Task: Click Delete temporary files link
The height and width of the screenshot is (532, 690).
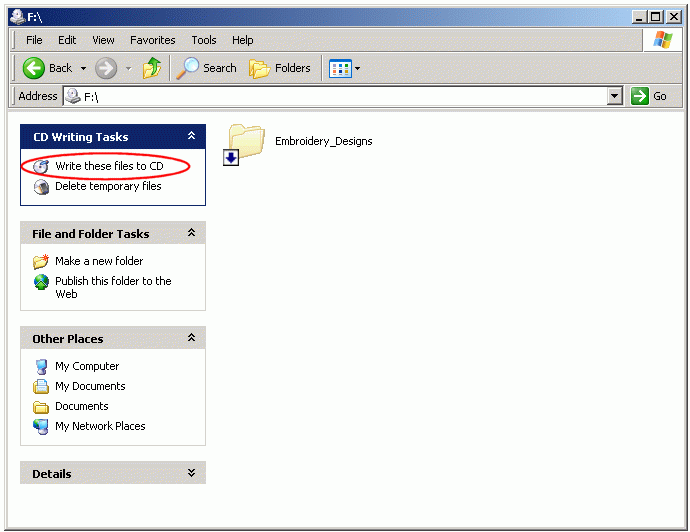Action: [x=108, y=186]
